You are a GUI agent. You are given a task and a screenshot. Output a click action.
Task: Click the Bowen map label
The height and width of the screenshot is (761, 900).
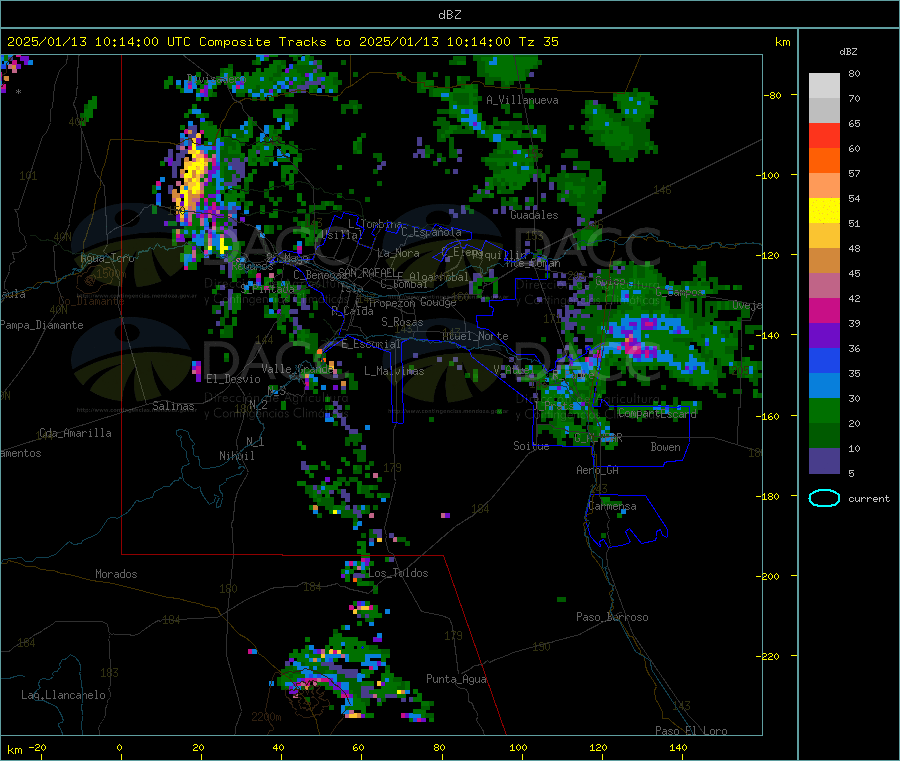[665, 447]
